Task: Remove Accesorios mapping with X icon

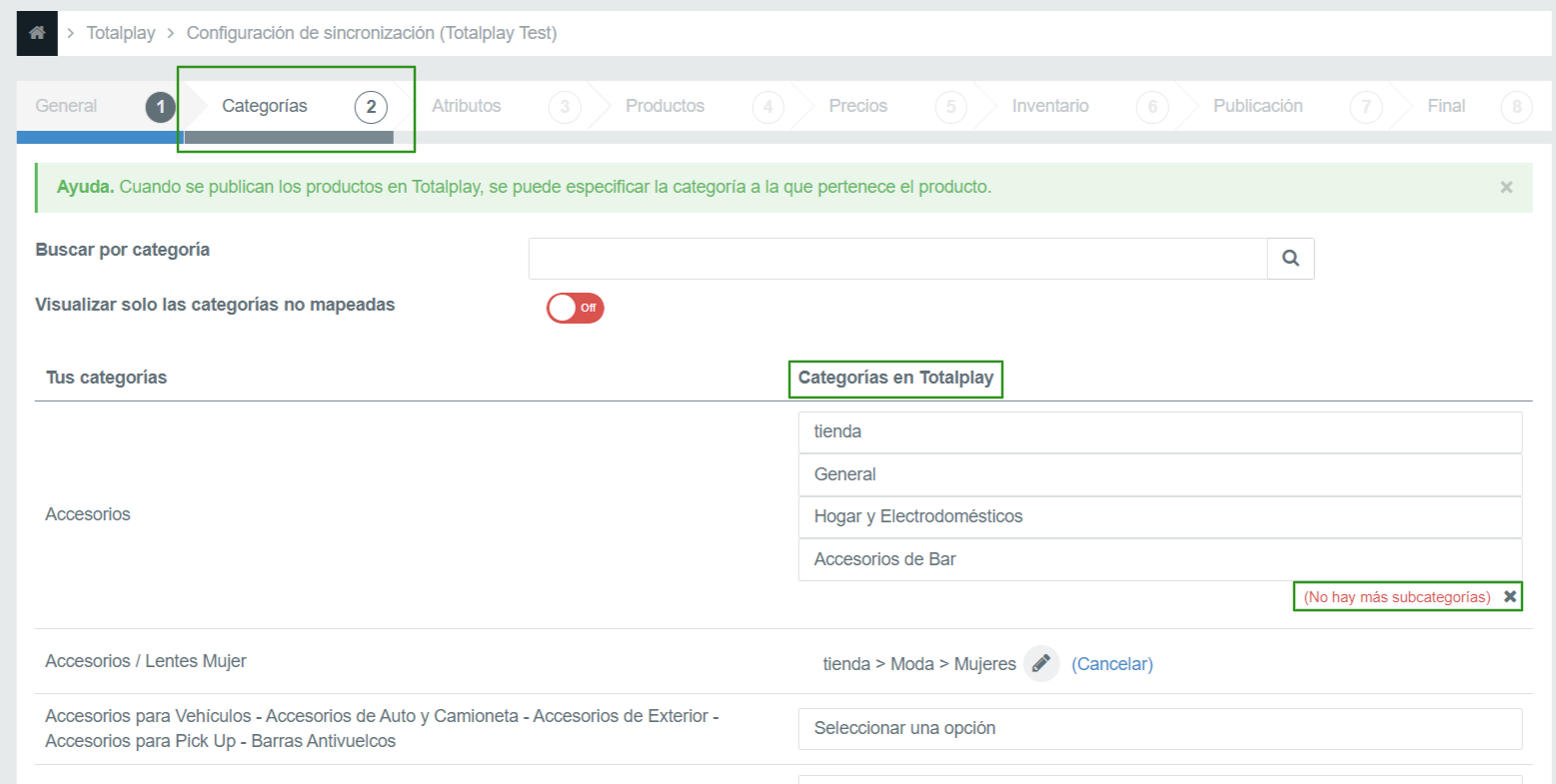Action: tap(1510, 596)
